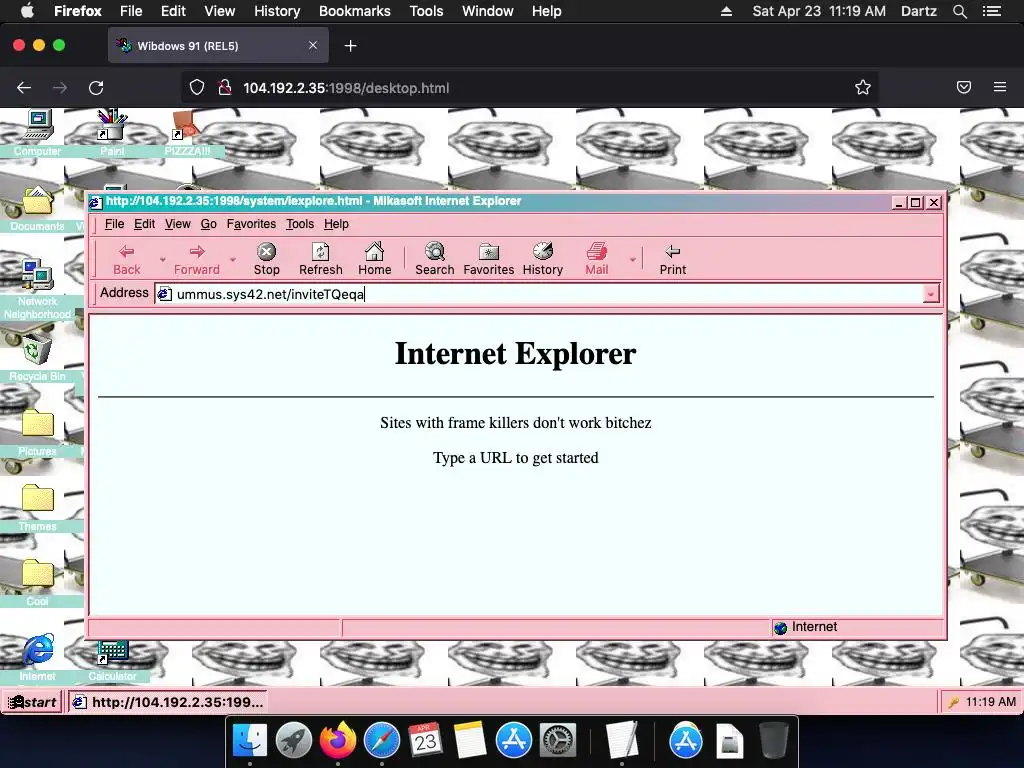This screenshot has height=768, width=1024.
Task: Minimize the Internet Explorer window
Action: tap(899, 202)
